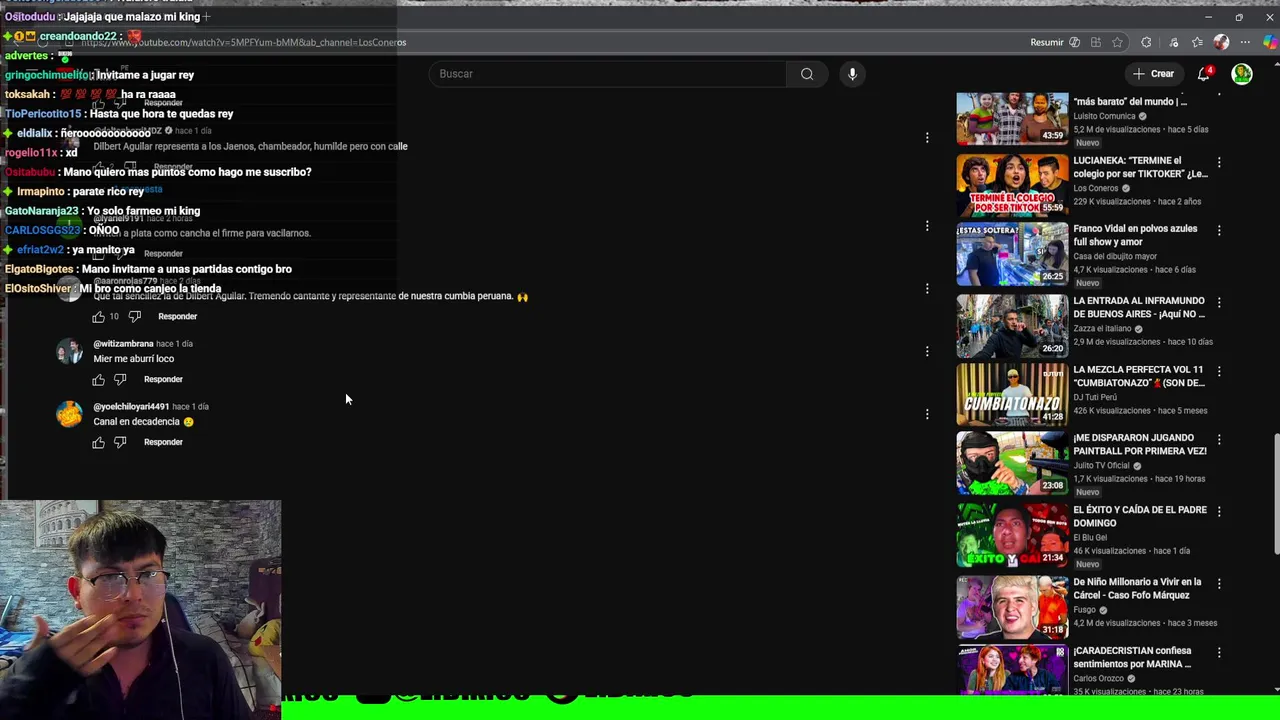
Task: Open the YouTube account avatar menu
Action: click(x=1242, y=74)
